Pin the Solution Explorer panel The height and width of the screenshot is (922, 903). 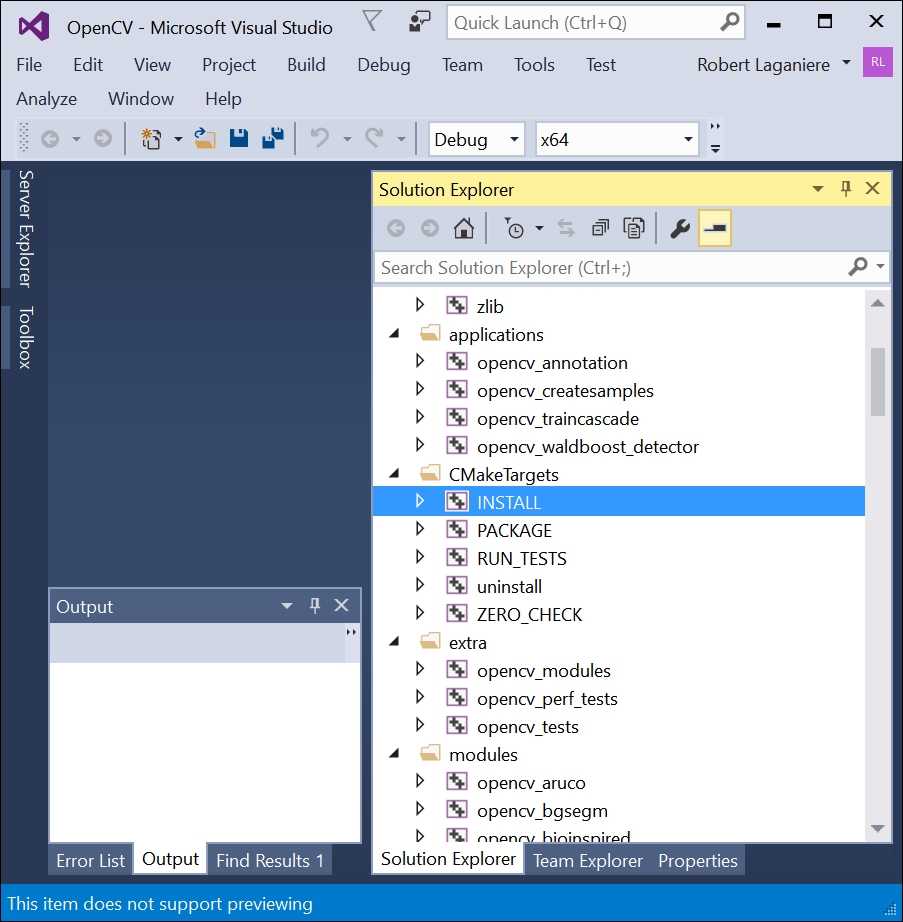pyautogui.click(x=846, y=189)
